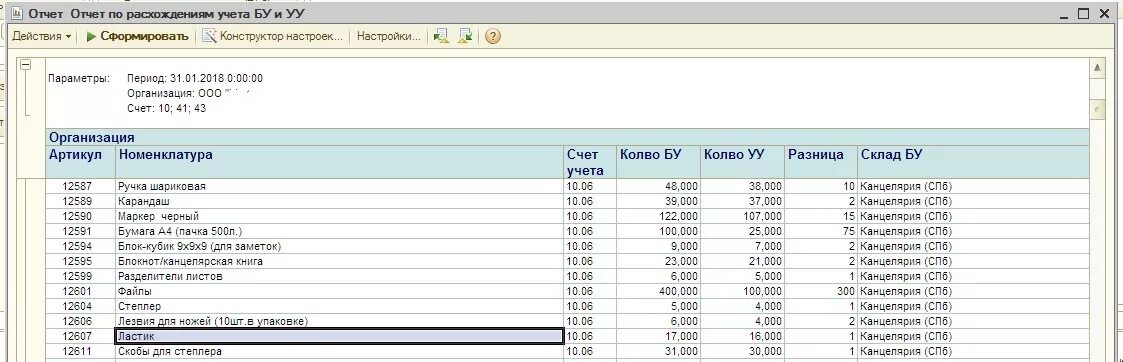
Task: Click article number 12589
Action: 76,201
